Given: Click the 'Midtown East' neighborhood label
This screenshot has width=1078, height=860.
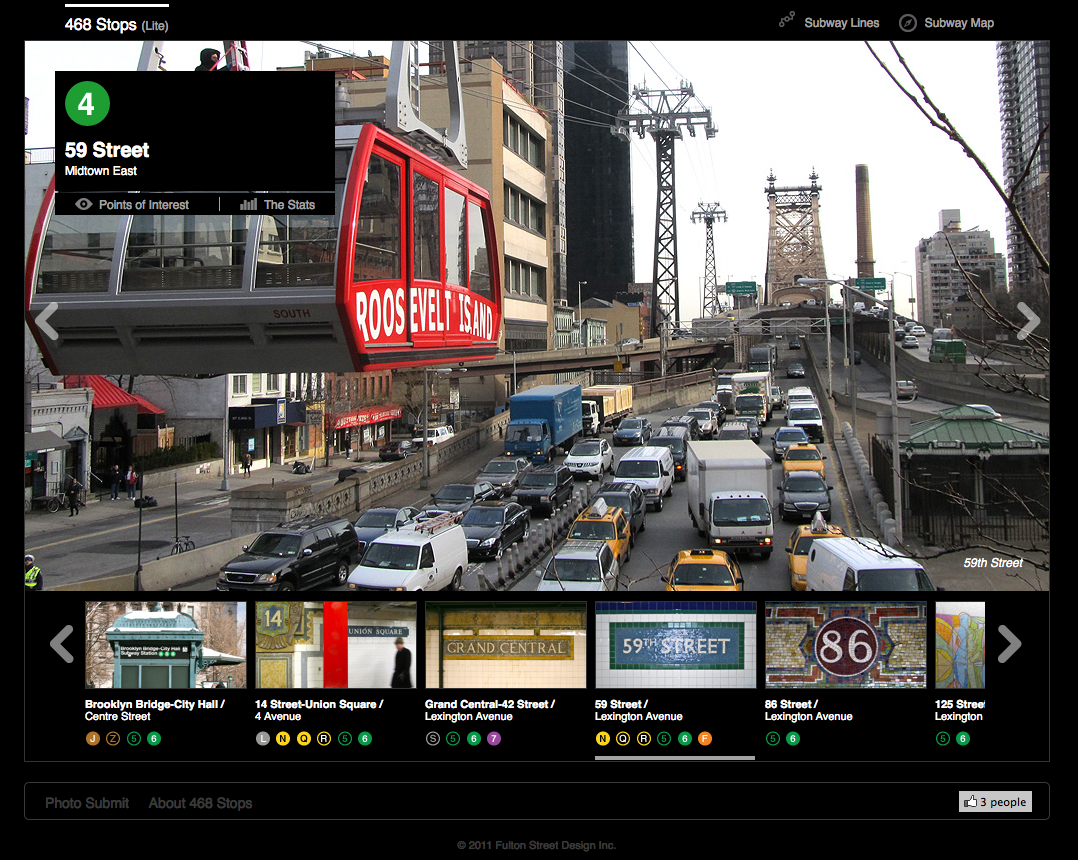Looking at the screenshot, I should (100, 170).
